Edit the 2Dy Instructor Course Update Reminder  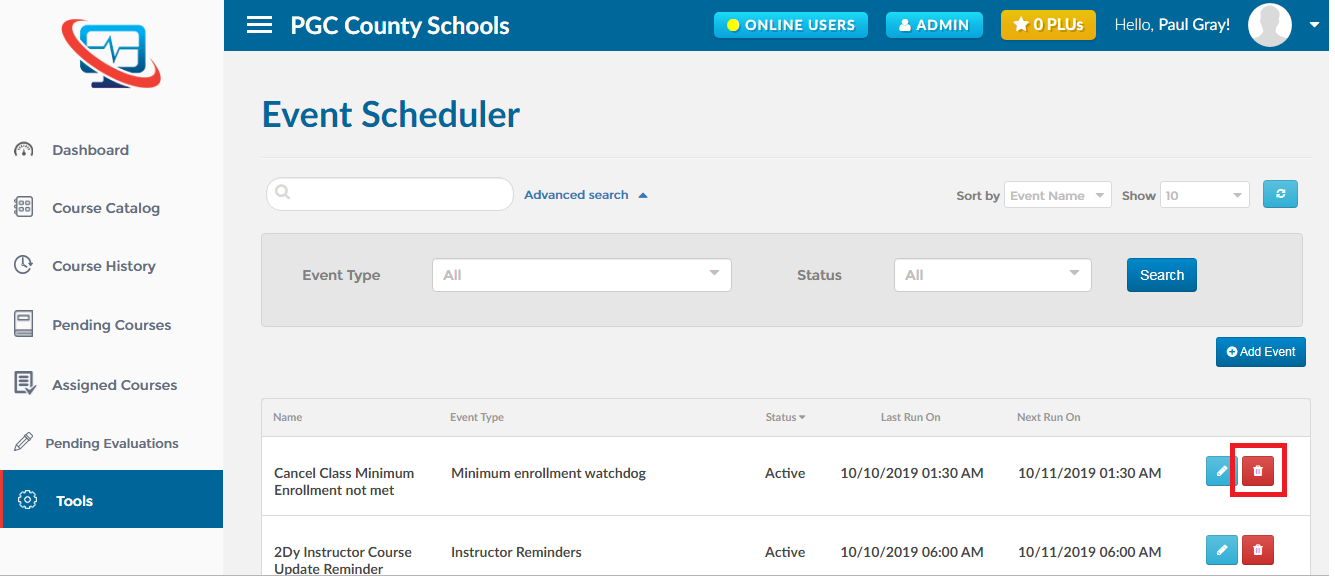(1222, 550)
